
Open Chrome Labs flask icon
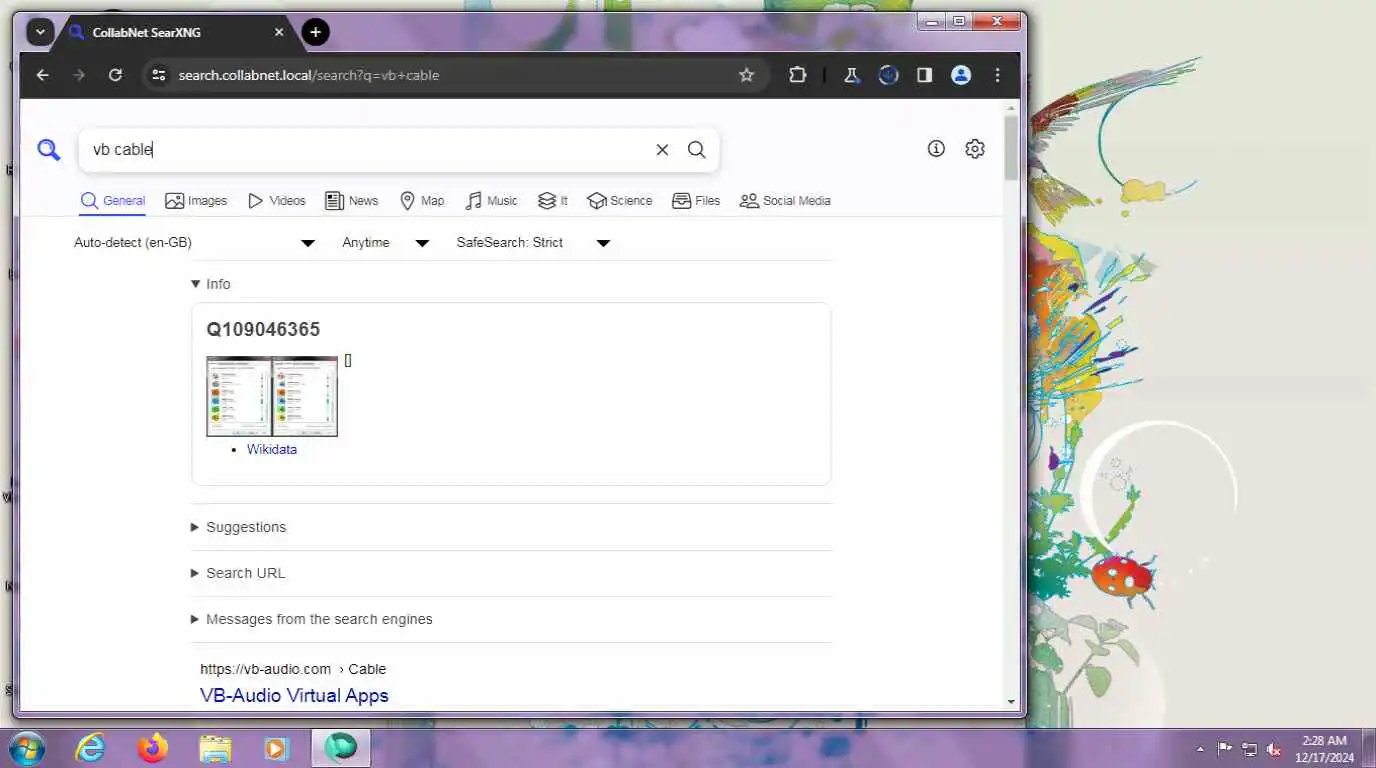pos(852,75)
